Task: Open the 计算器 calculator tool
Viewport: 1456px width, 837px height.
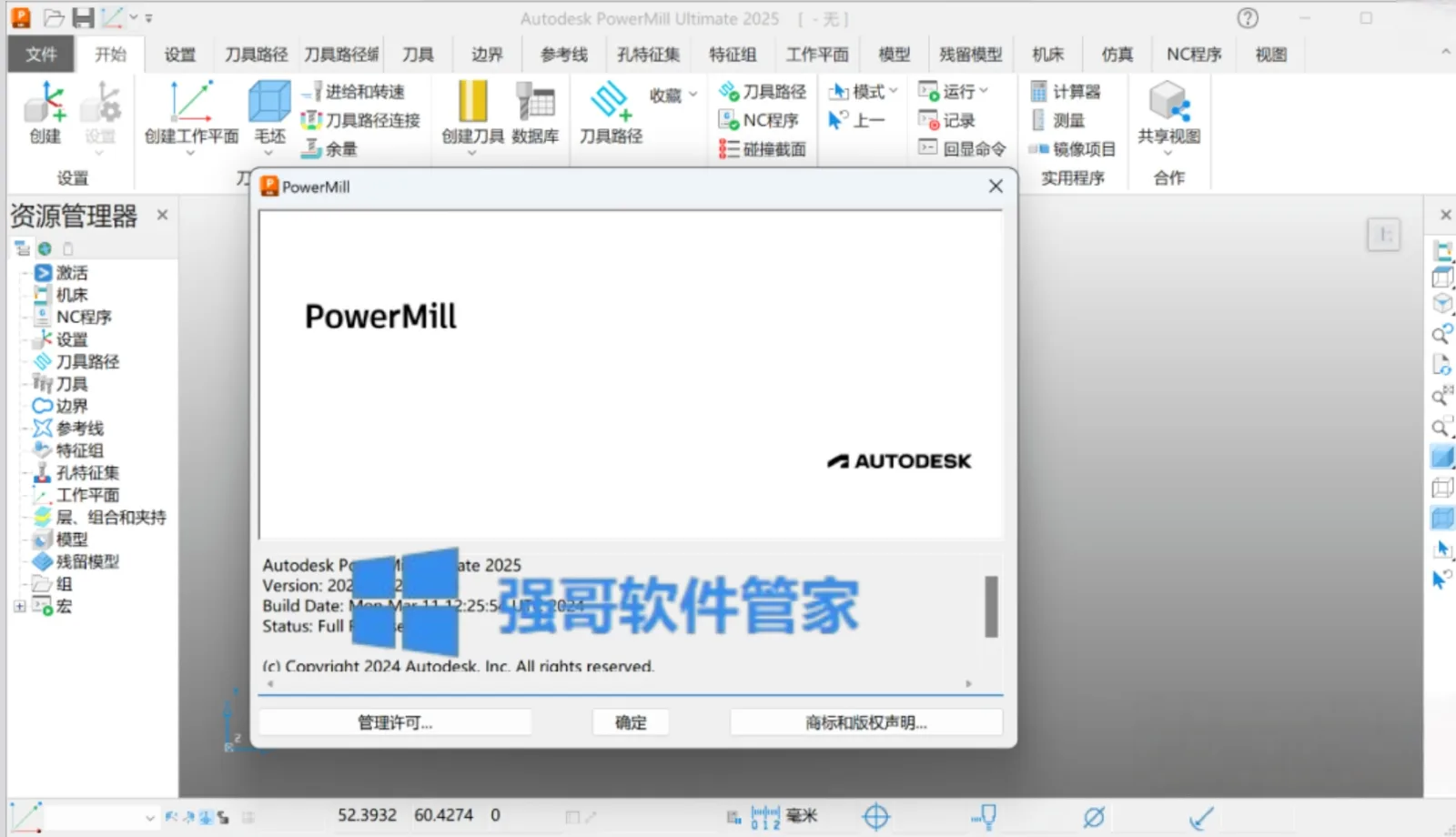Action: tap(1066, 92)
